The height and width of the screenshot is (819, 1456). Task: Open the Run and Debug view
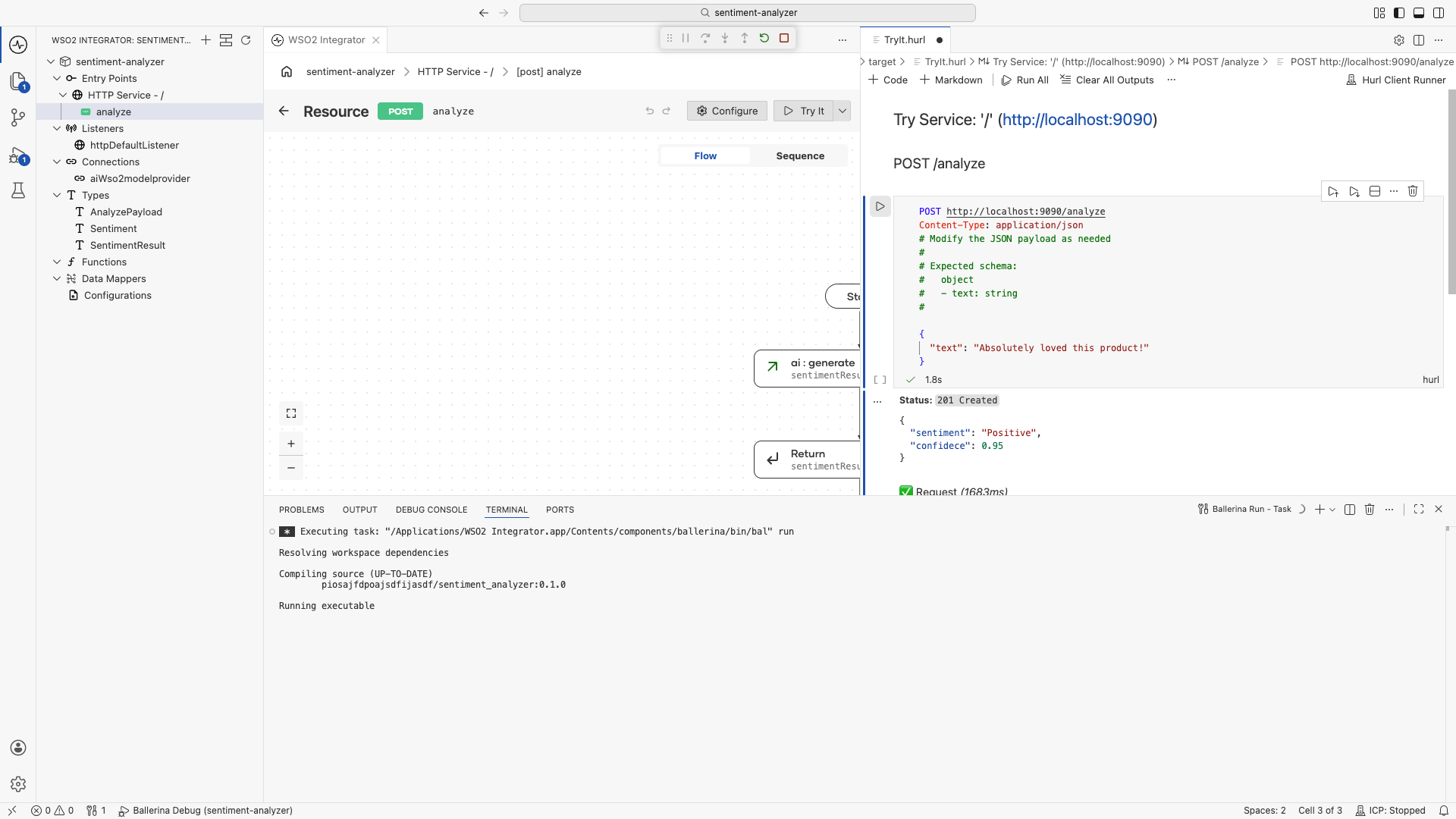[x=18, y=155]
